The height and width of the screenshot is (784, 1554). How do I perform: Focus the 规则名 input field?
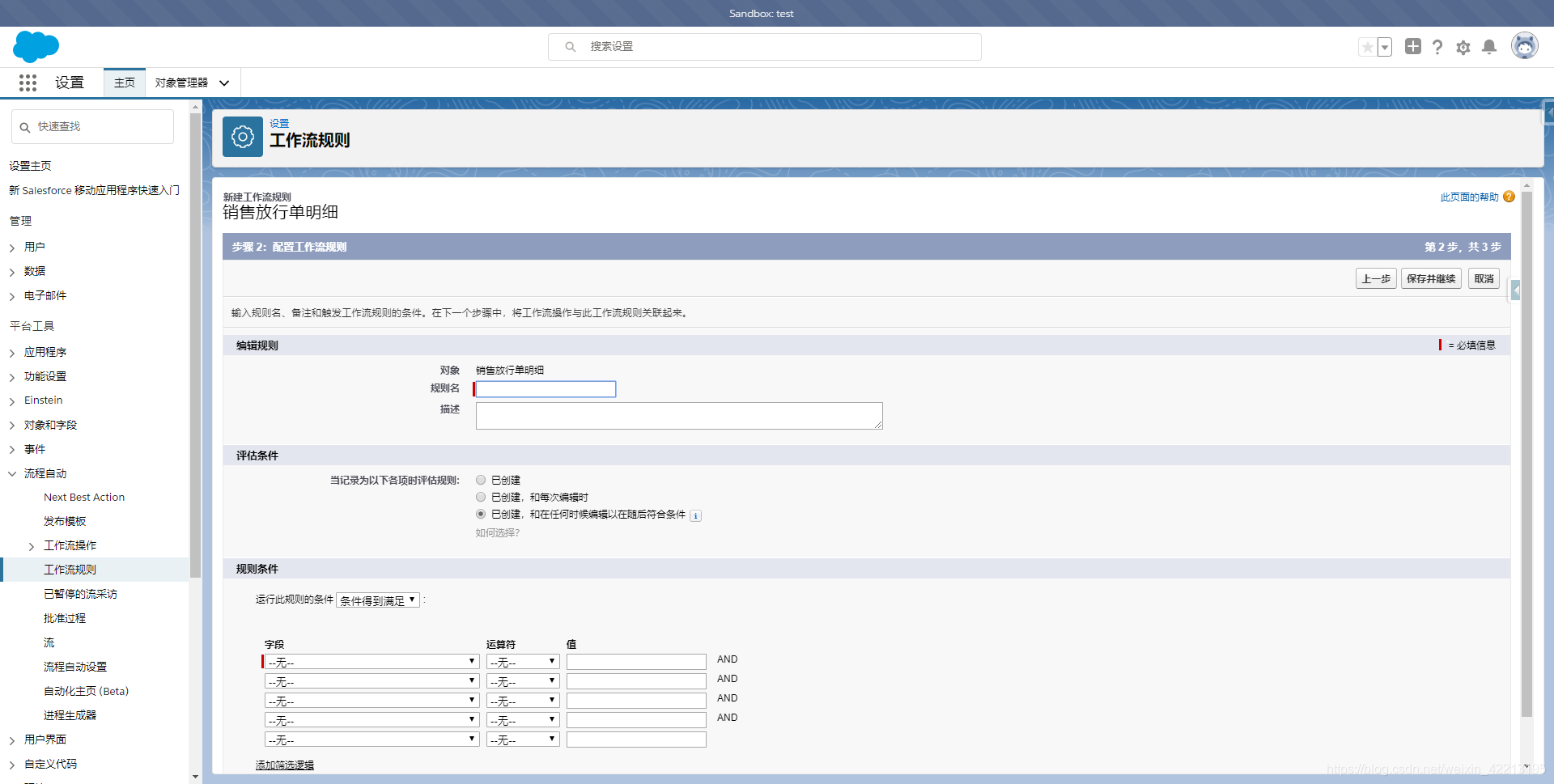[546, 389]
